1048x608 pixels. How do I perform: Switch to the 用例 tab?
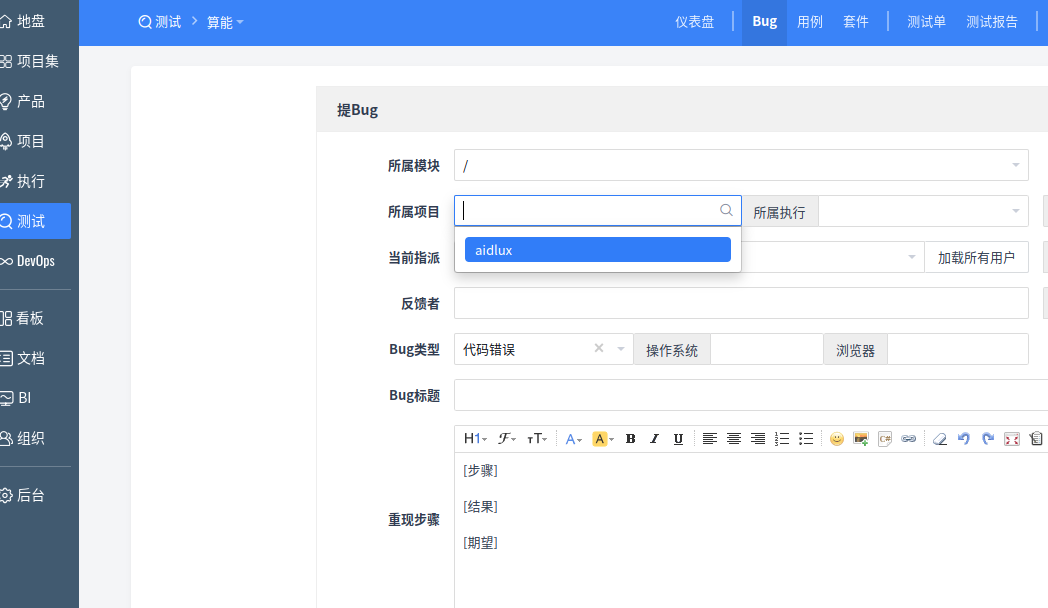810,22
